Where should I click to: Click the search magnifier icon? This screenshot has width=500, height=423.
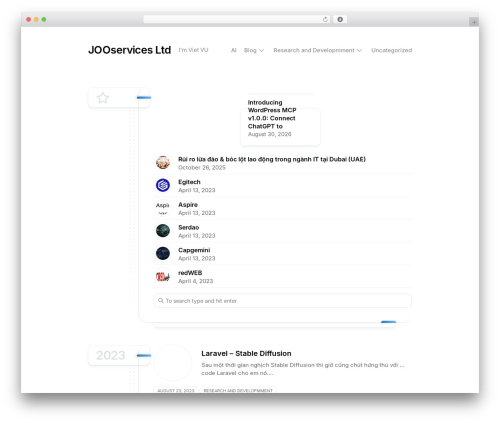pyautogui.click(x=161, y=301)
